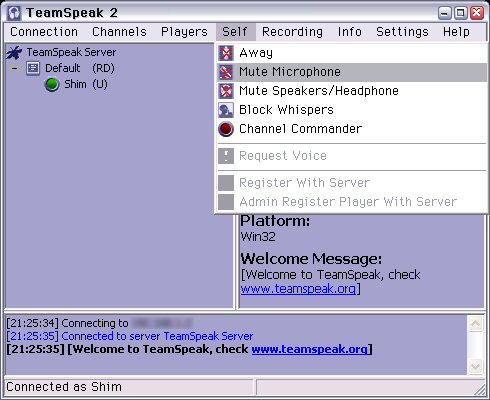The image size is (490, 400).
Task: Click the "Win32" platform value
Action: [258, 237]
